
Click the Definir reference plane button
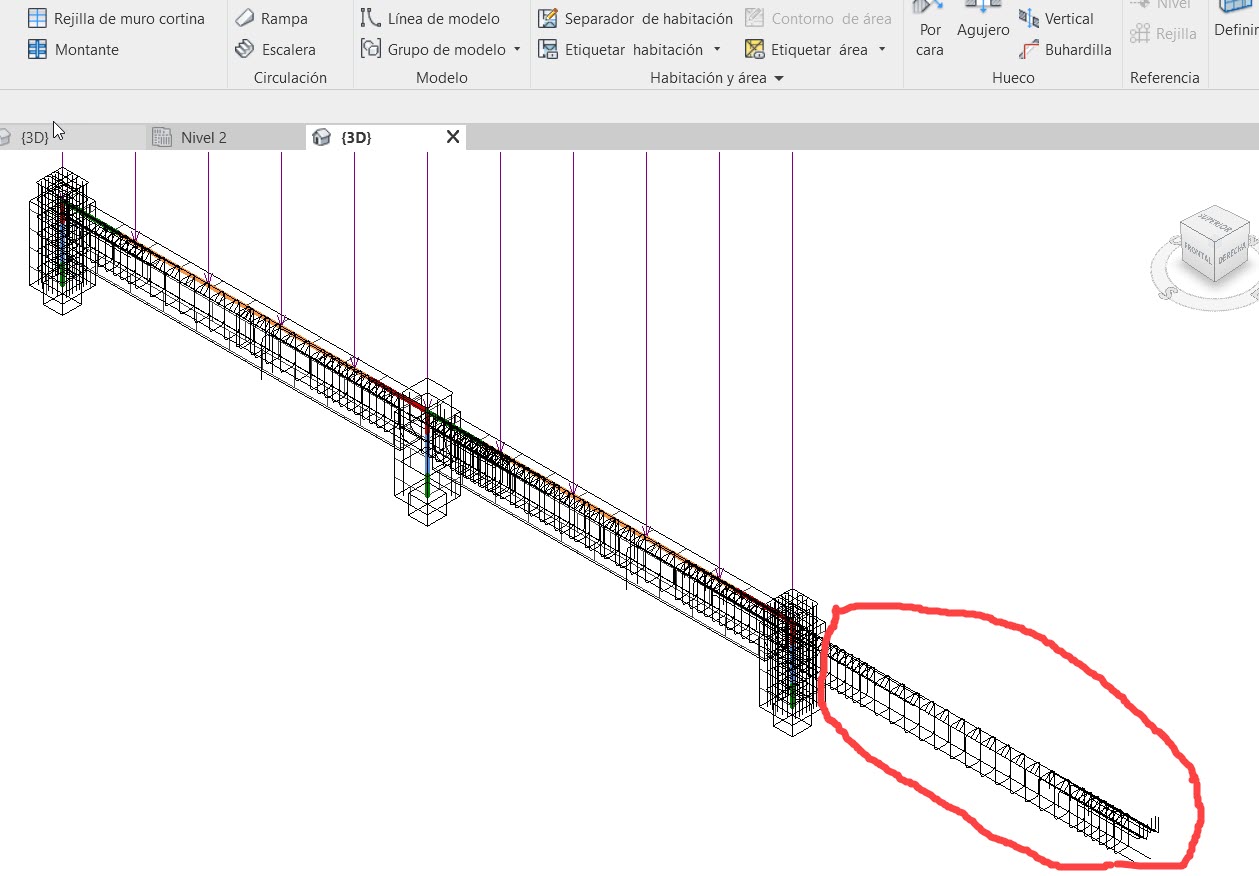(1240, 24)
